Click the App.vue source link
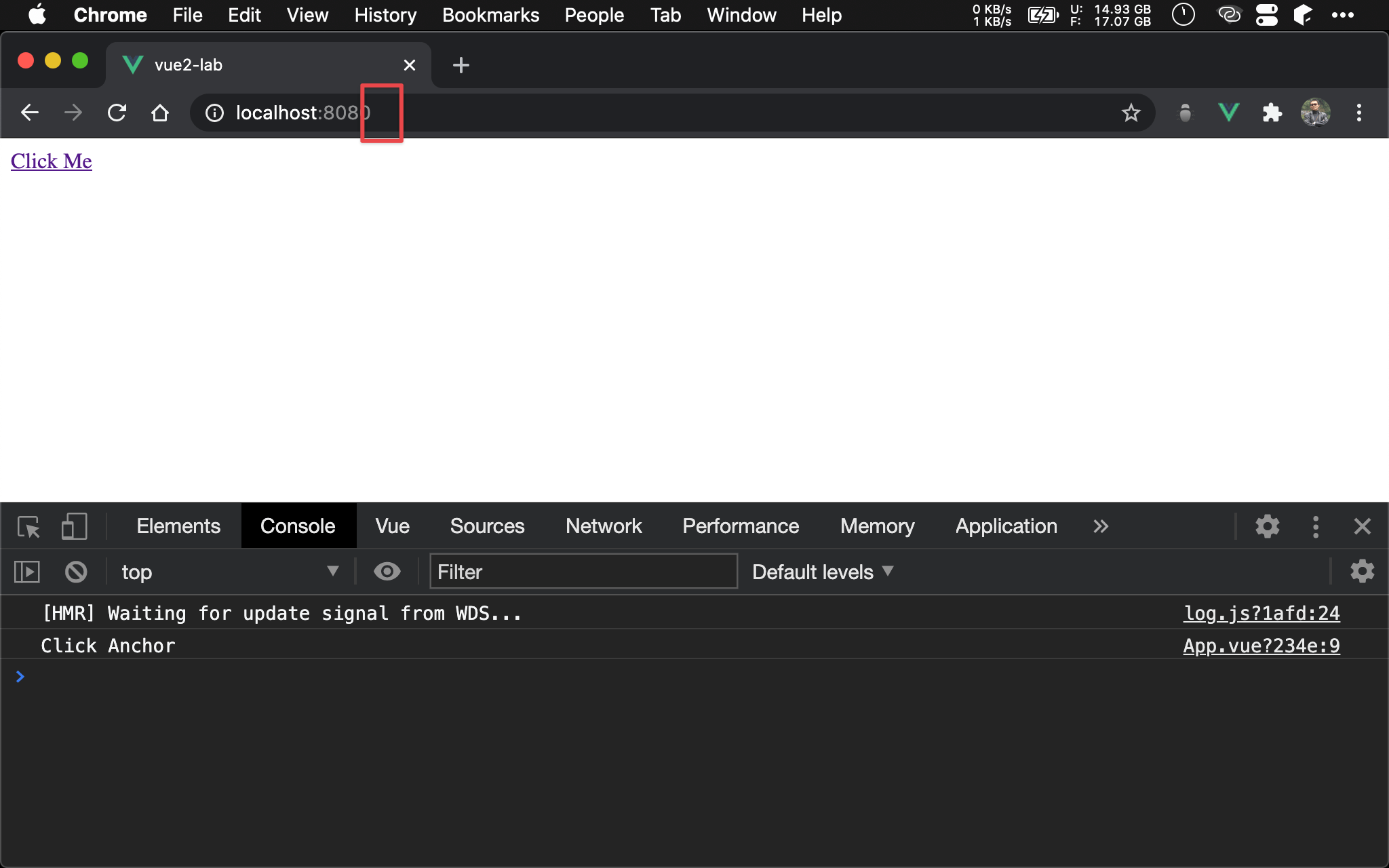 pyautogui.click(x=1260, y=645)
